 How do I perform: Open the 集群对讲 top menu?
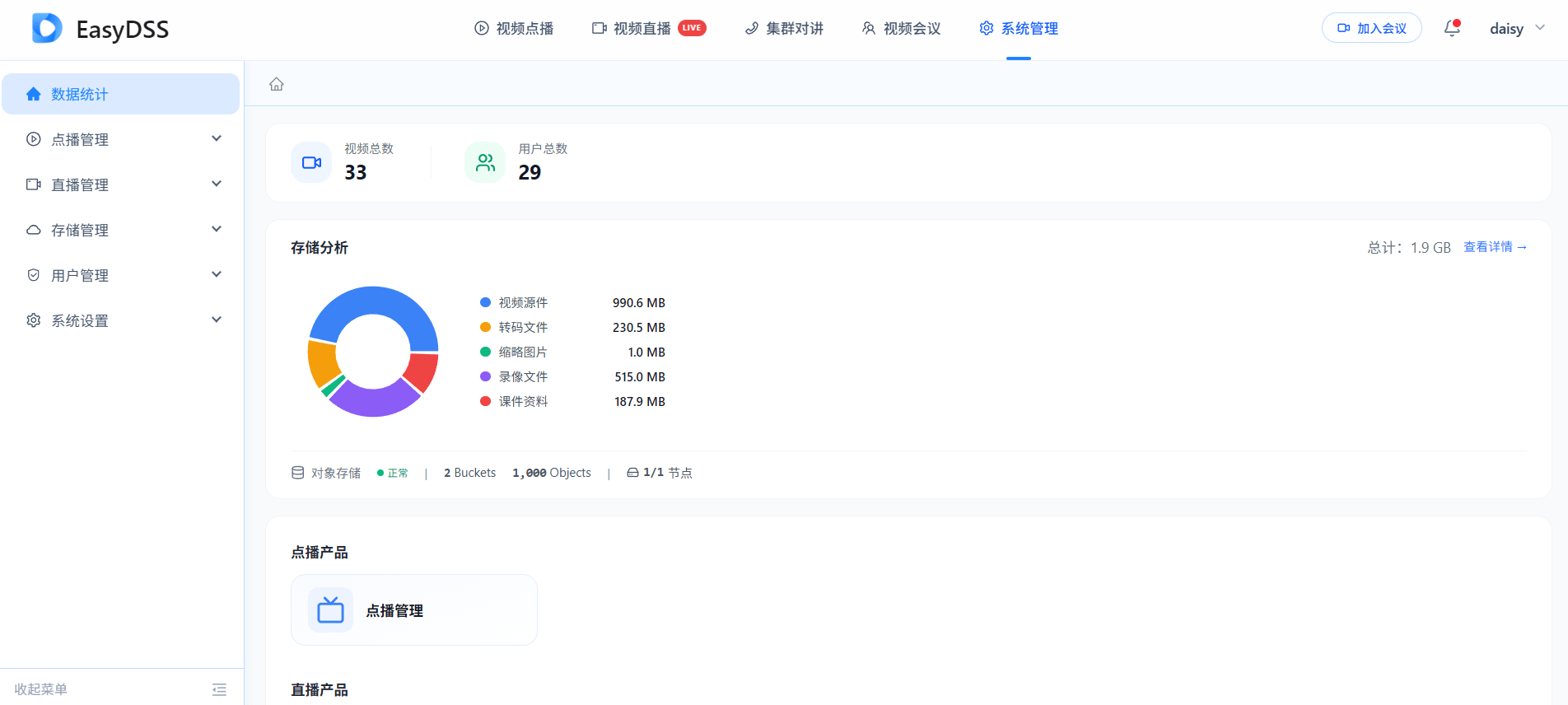[x=784, y=29]
